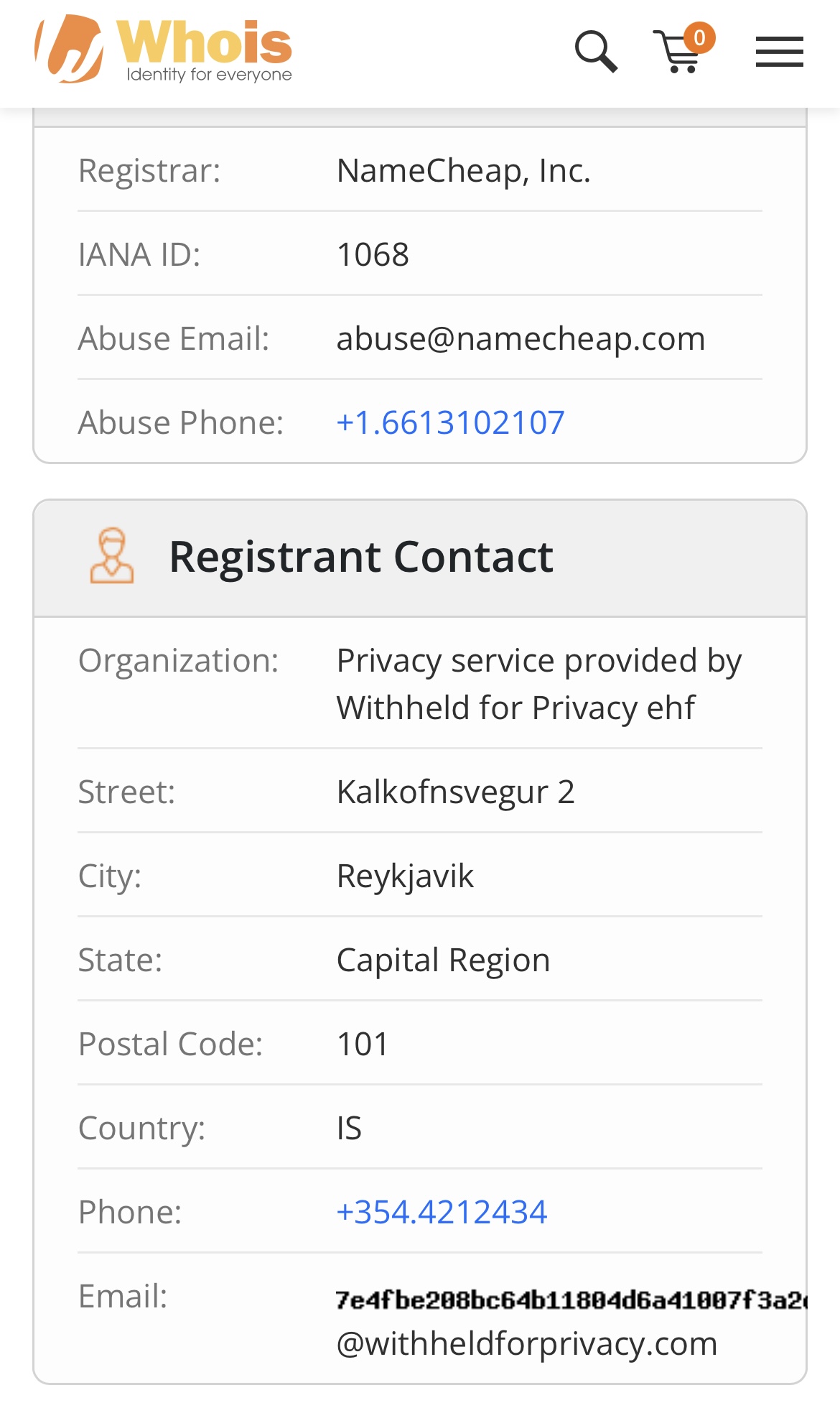Click the abuse@namecheap.com email text
This screenshot has height=1408, width=840.
pyautogui.click(x=521, y=338)
